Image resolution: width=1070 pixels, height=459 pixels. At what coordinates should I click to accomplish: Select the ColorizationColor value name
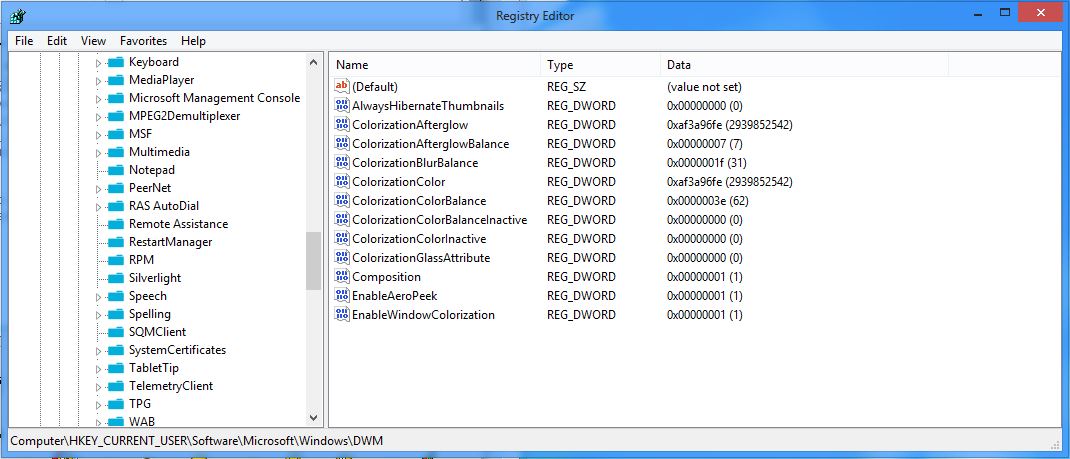[399, 182]
